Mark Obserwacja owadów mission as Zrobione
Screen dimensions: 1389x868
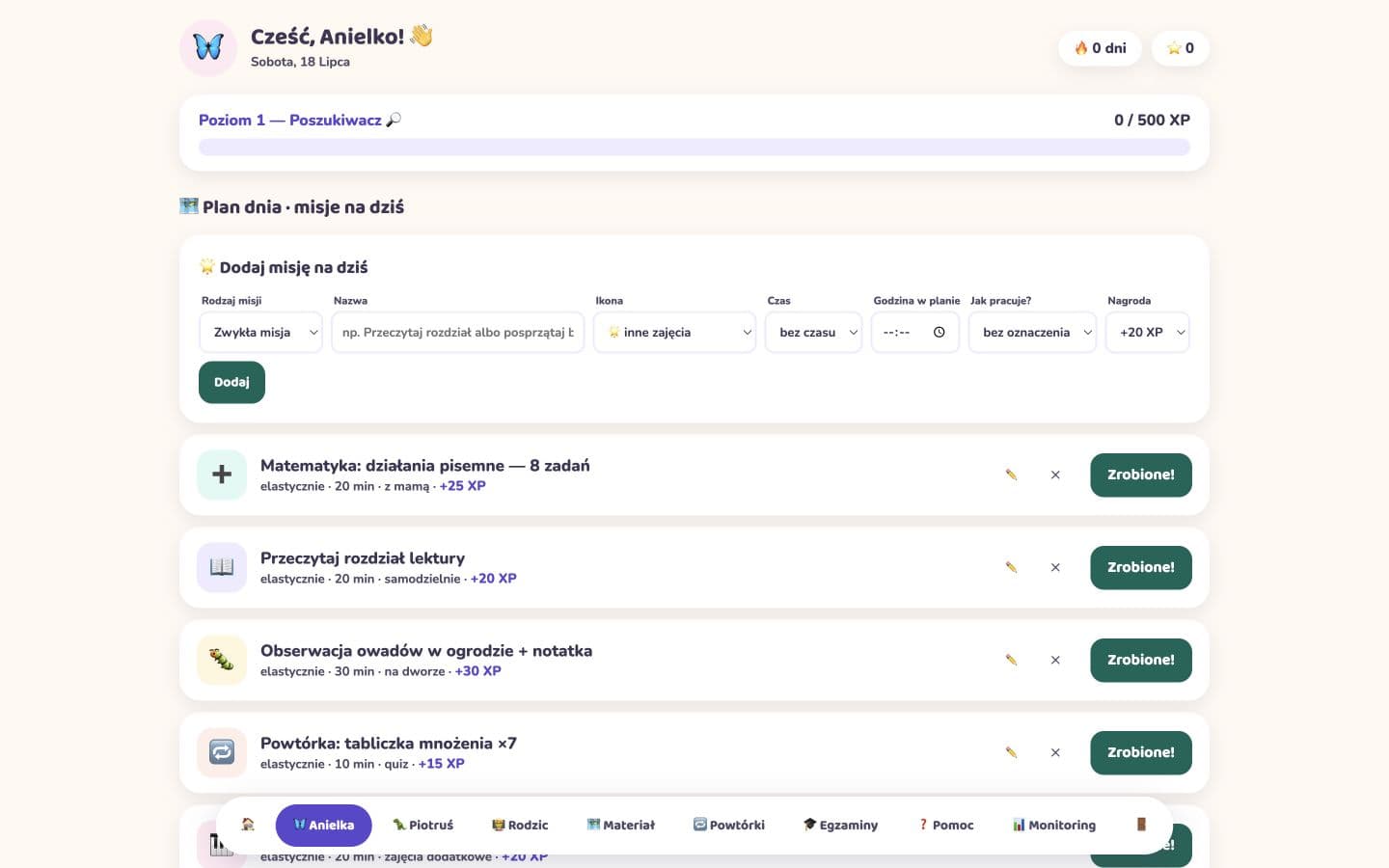[x=1141, y=660]
